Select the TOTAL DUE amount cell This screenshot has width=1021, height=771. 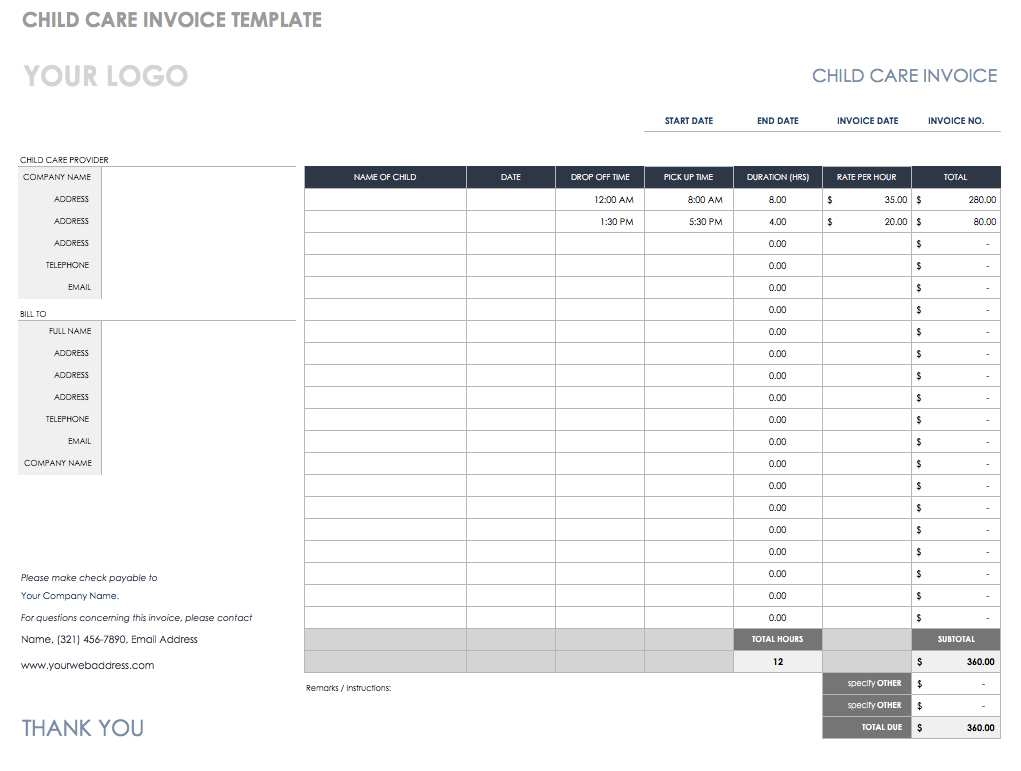click(x=956, y=727)
